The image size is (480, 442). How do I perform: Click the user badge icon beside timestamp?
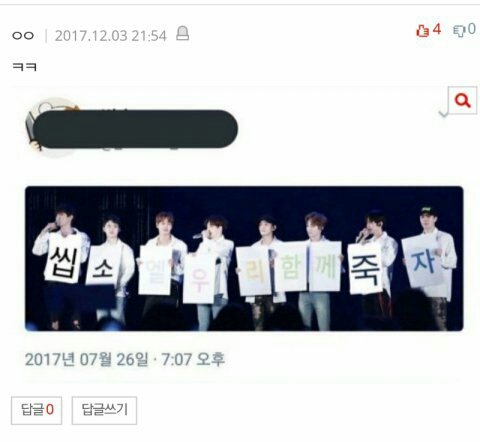(182, 33)
